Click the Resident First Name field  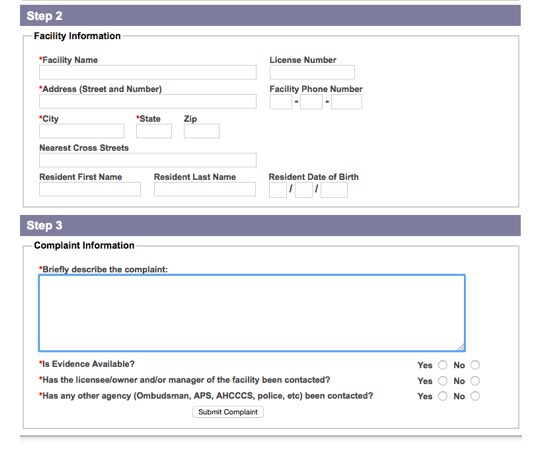tap(90, 189)
